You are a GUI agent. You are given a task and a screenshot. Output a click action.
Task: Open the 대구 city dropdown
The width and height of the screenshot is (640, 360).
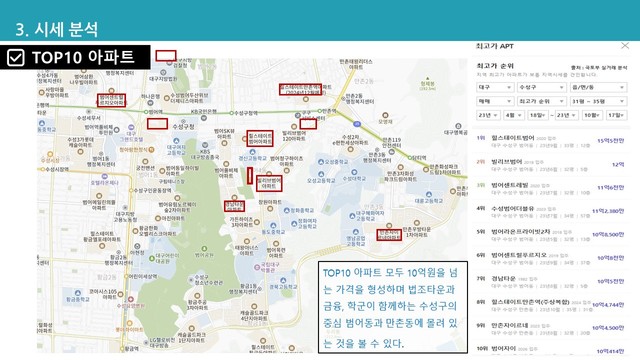coord(495,87)
